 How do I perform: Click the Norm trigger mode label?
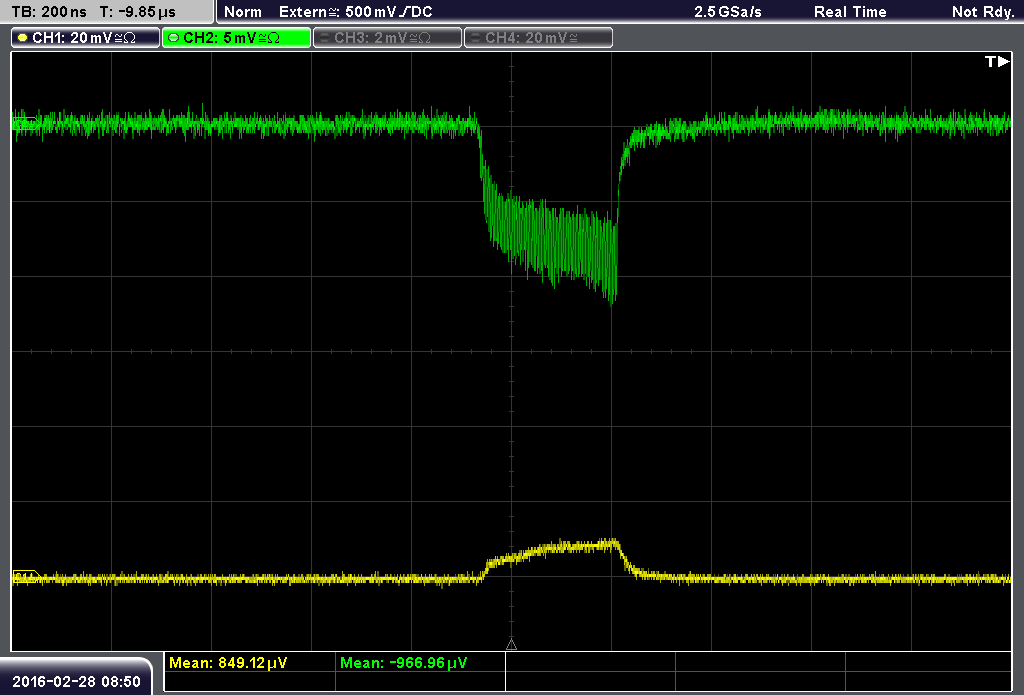(242, 12)
